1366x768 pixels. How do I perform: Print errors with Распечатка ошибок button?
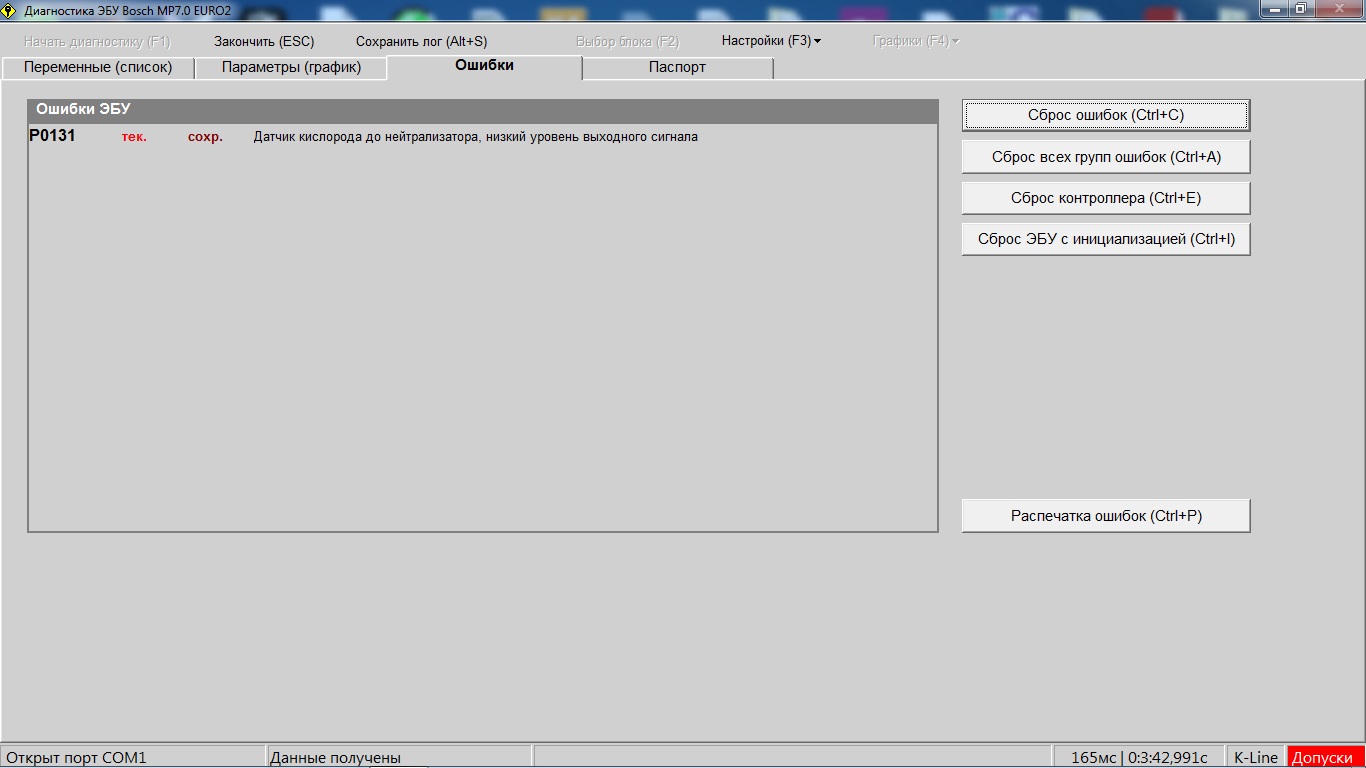(x=1106, y=516)
